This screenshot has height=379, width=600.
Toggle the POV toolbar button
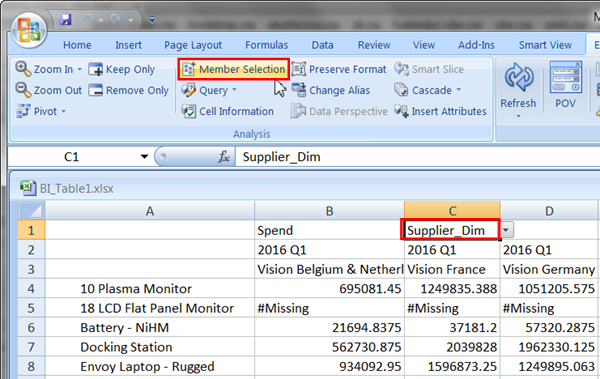566,85
